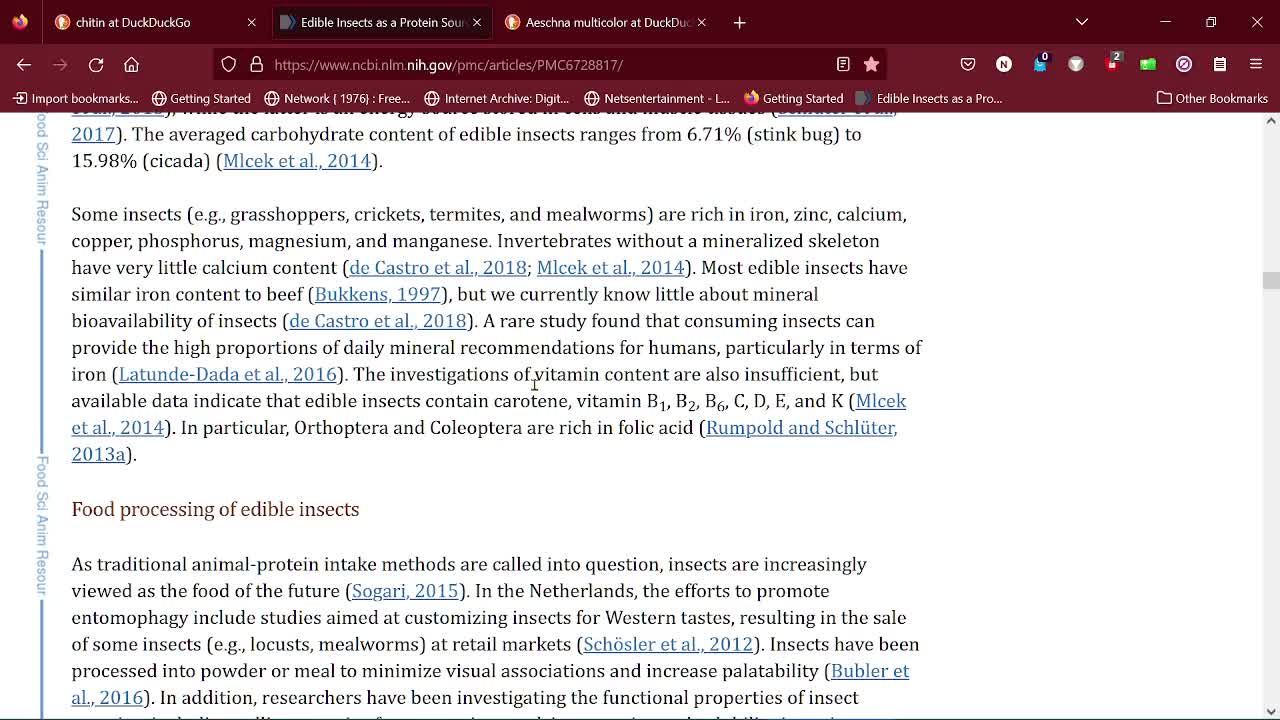Expand the Other Bookmarks folder
The image size is (1280, 720).
(x=1212, y=98)
